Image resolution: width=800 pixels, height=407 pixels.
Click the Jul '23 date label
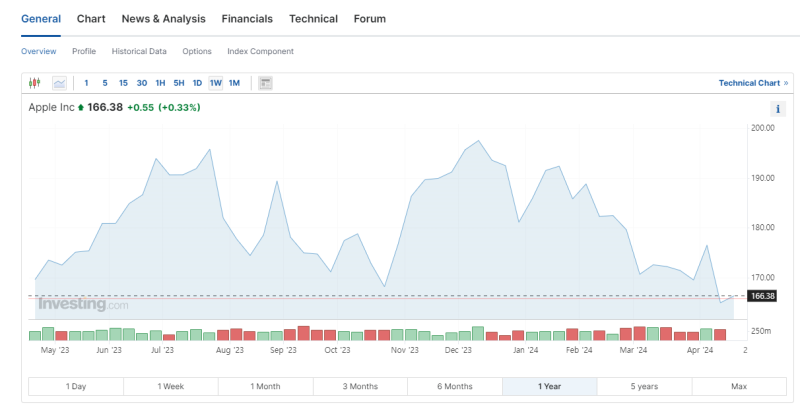(x=162, y=350)
